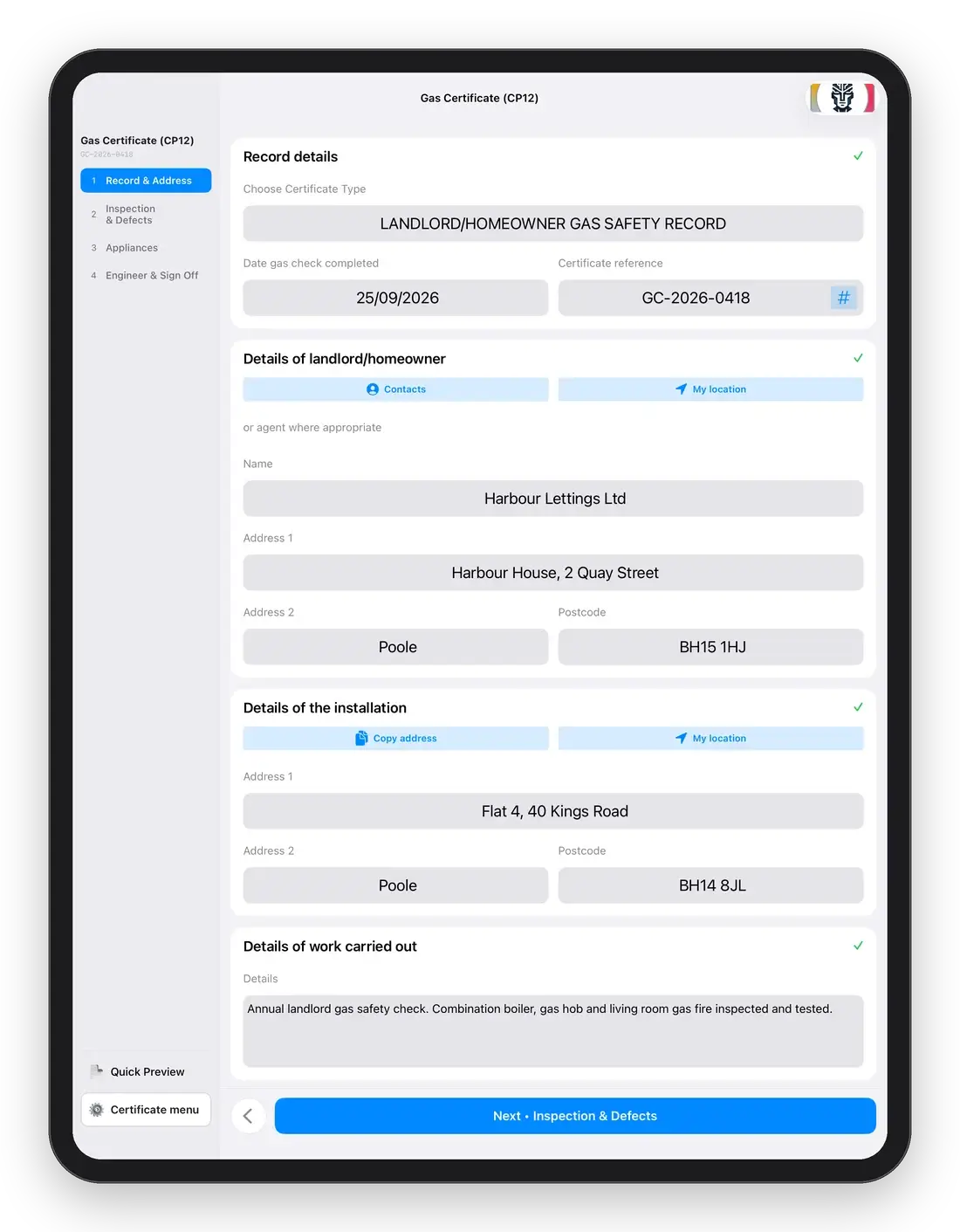The image size is (960, 1232).
Task: Edit installation Address 1 Flat 4 field
Action: [553, 811]
